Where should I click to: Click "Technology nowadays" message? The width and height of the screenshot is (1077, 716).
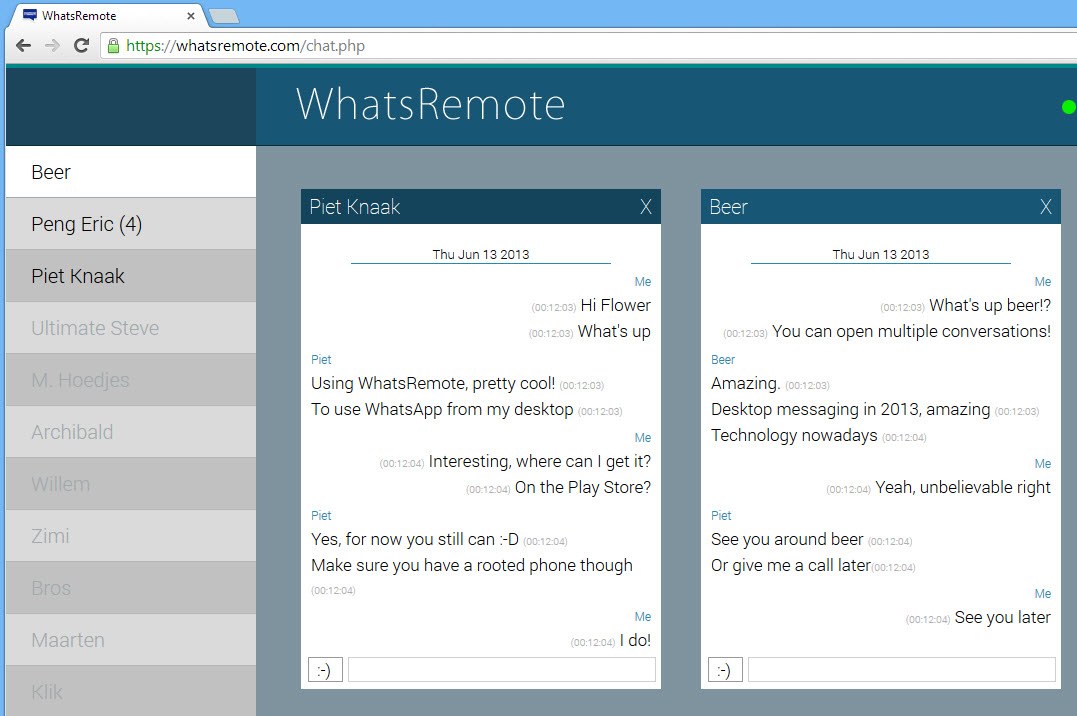point(794,435)
